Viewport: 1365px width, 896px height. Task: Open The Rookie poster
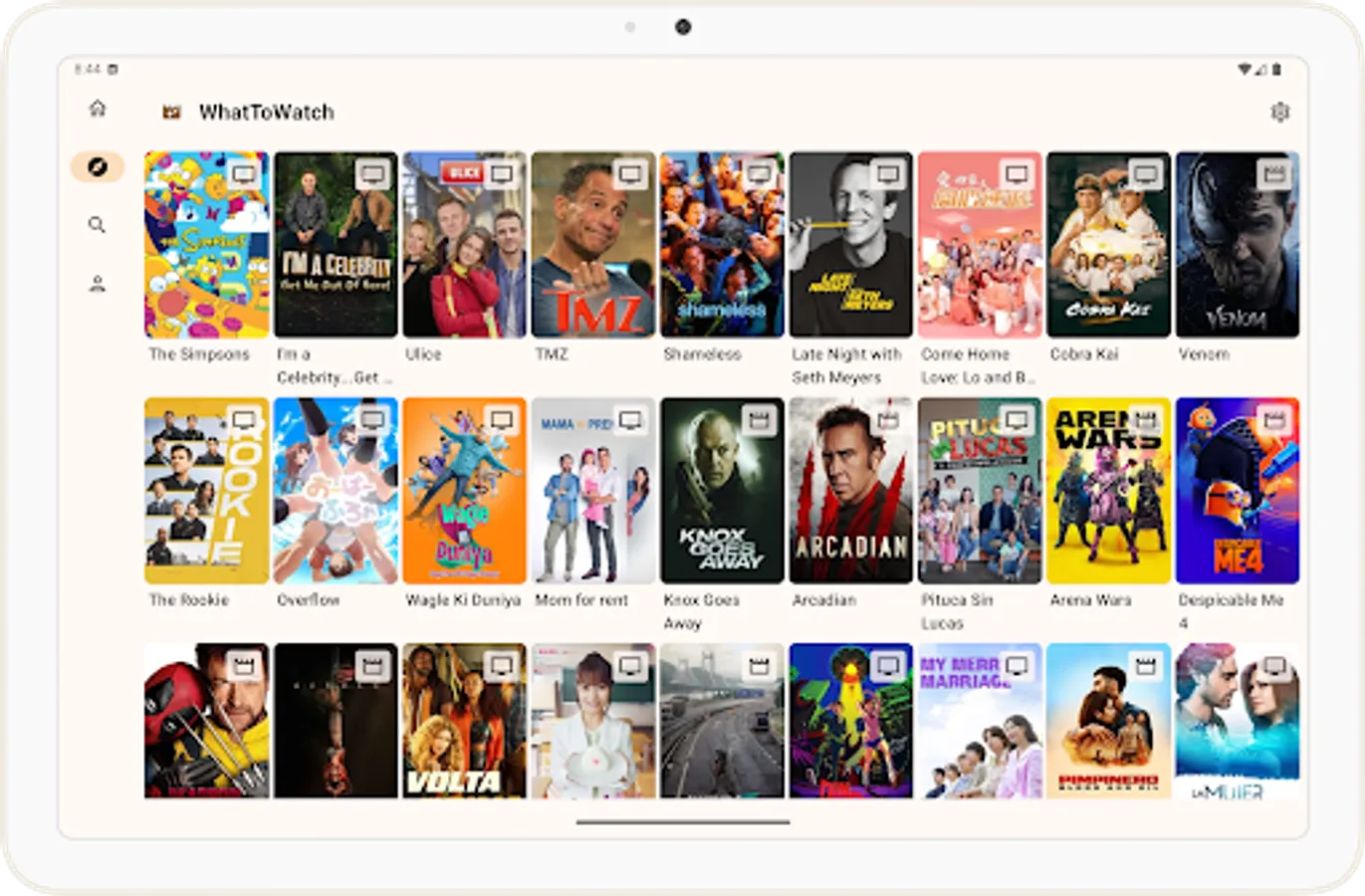[x=207, y=491]
